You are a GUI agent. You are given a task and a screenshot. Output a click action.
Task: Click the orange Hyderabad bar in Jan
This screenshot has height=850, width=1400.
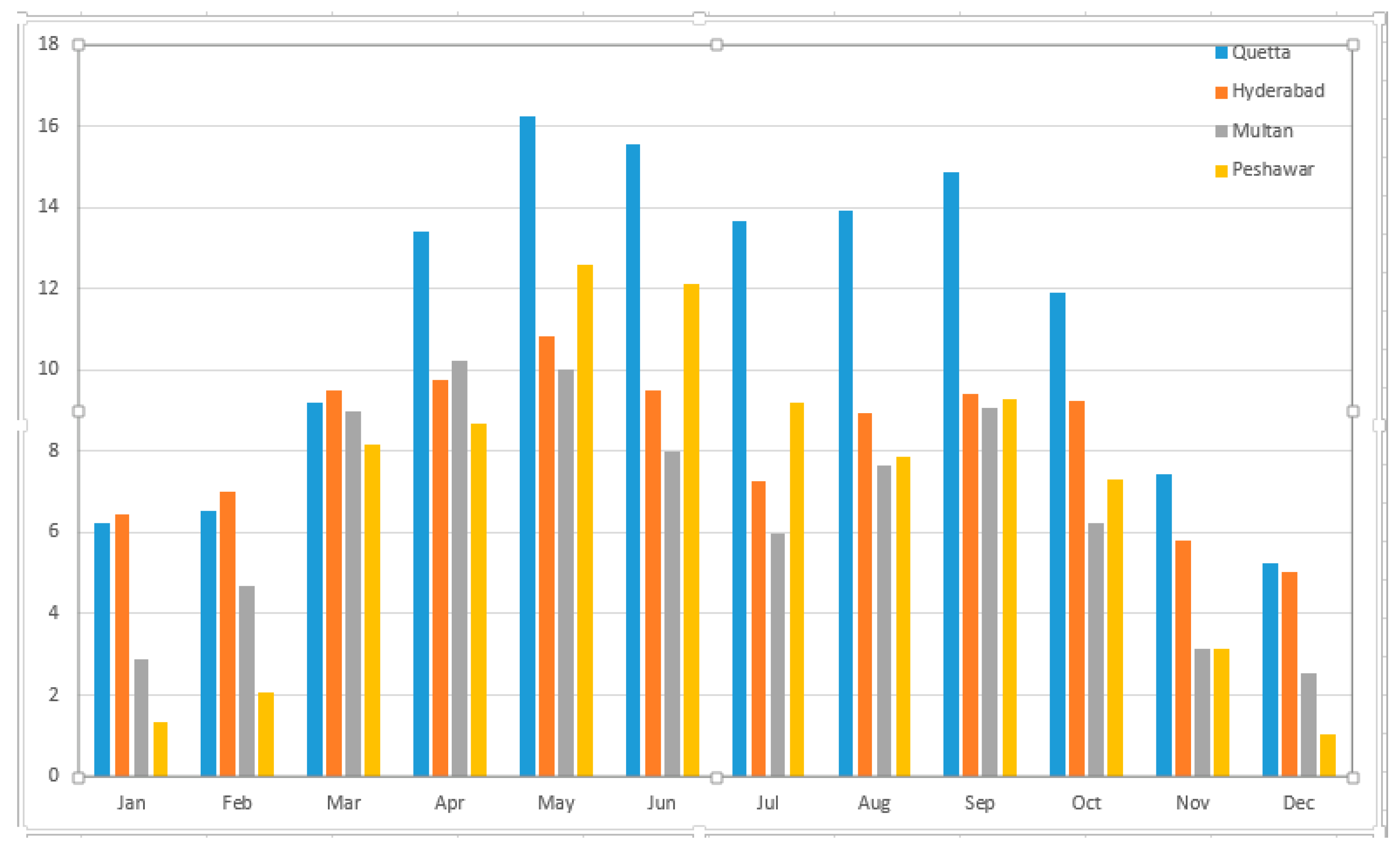122,645
